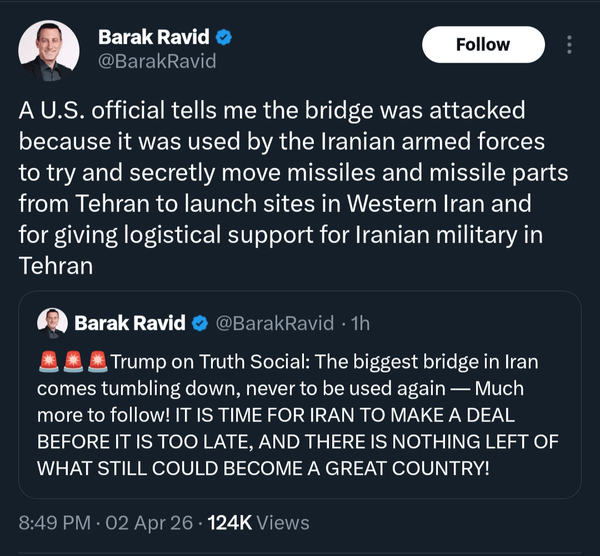The image size is (600, 556).
Task: Follow Barak Ravid
Action: tap(483, 45)
